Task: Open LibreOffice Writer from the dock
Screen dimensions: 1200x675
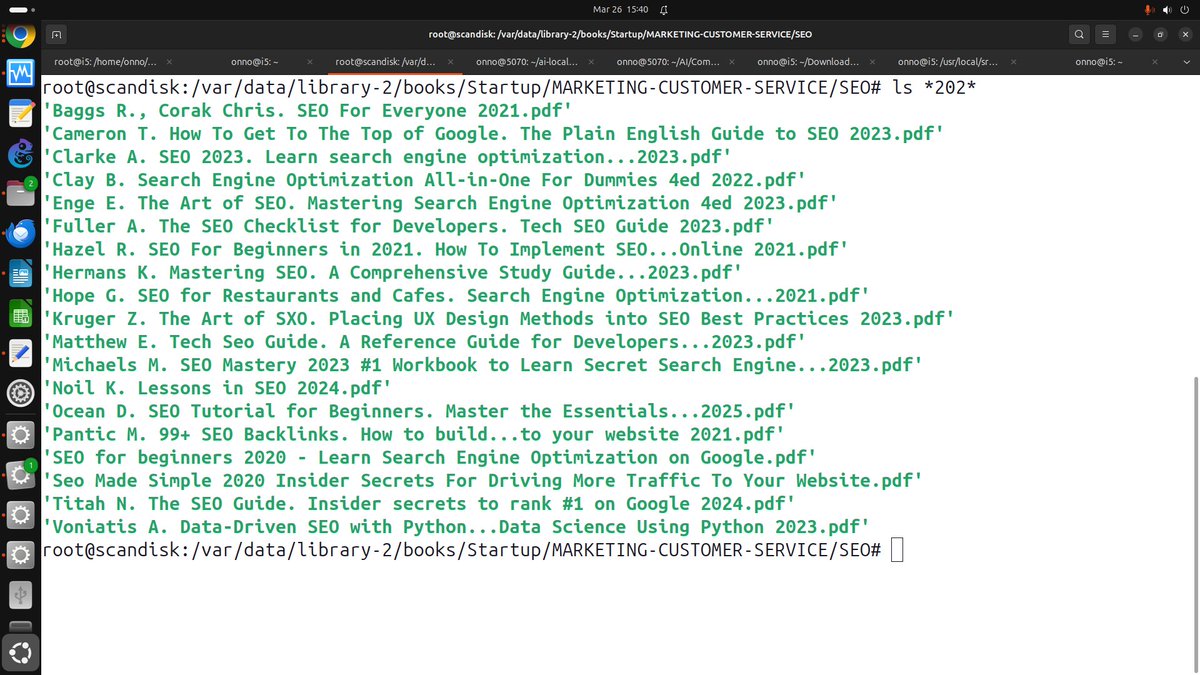Action: coord(20,273)
